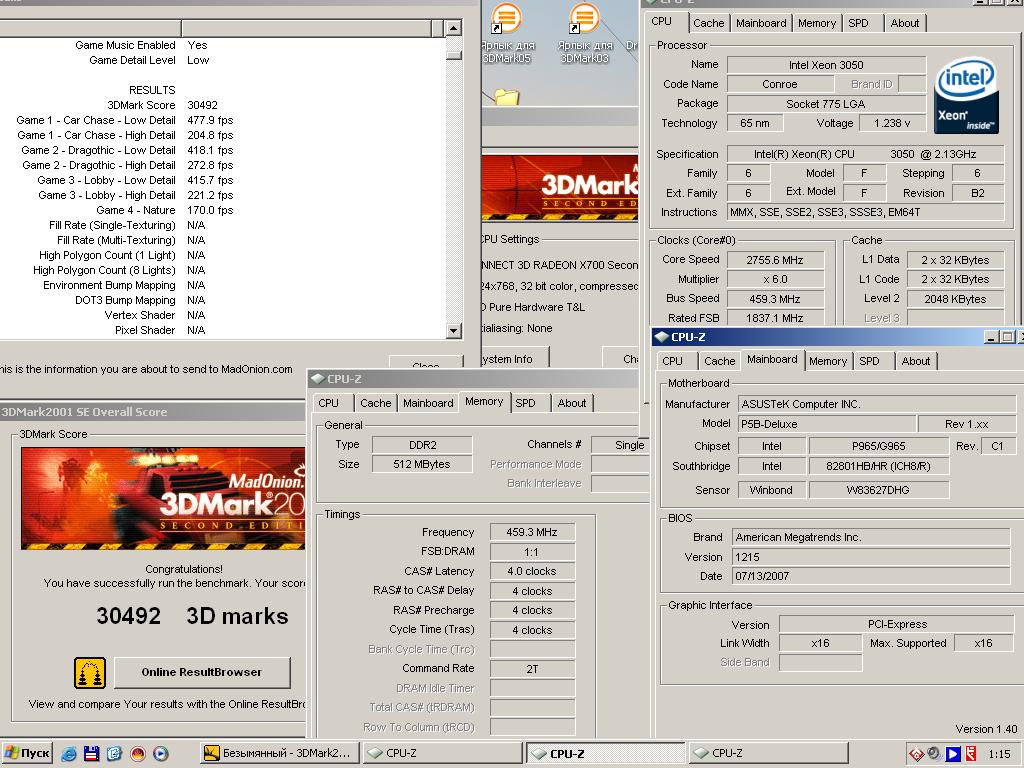
Task: Open the Ярлык для 3DMark05 desktop shortcut
Action: 506,33
